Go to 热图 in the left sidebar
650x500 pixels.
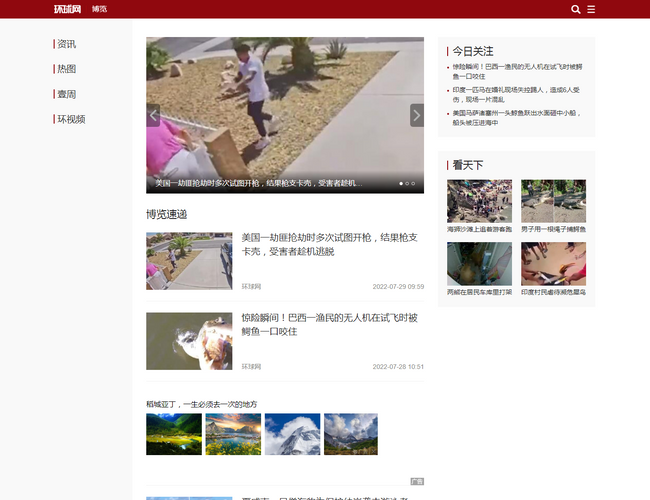pyautogui.click(x=66, y=69)
